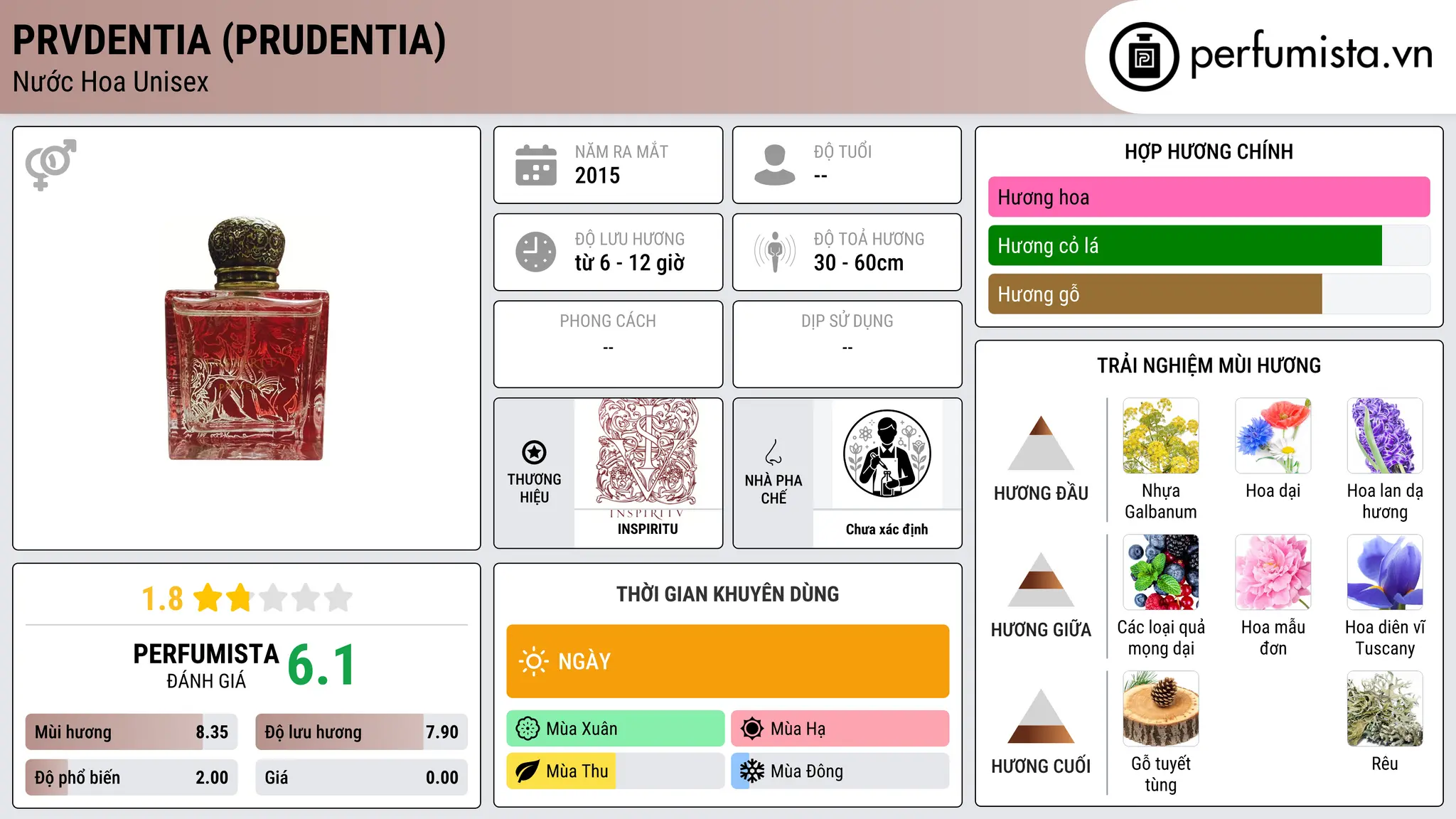Image resolution: width=1456 pixels, height=819 pixels.
Task: Click the green 6.1 Perfumista score
Action: pyautogui.click(x=321, y=665)
